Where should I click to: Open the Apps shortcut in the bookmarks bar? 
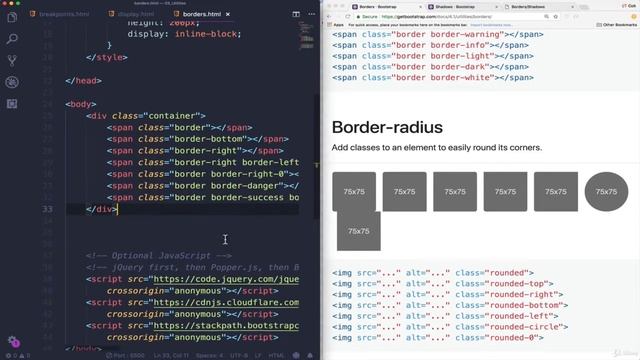(x=336, y=25)
